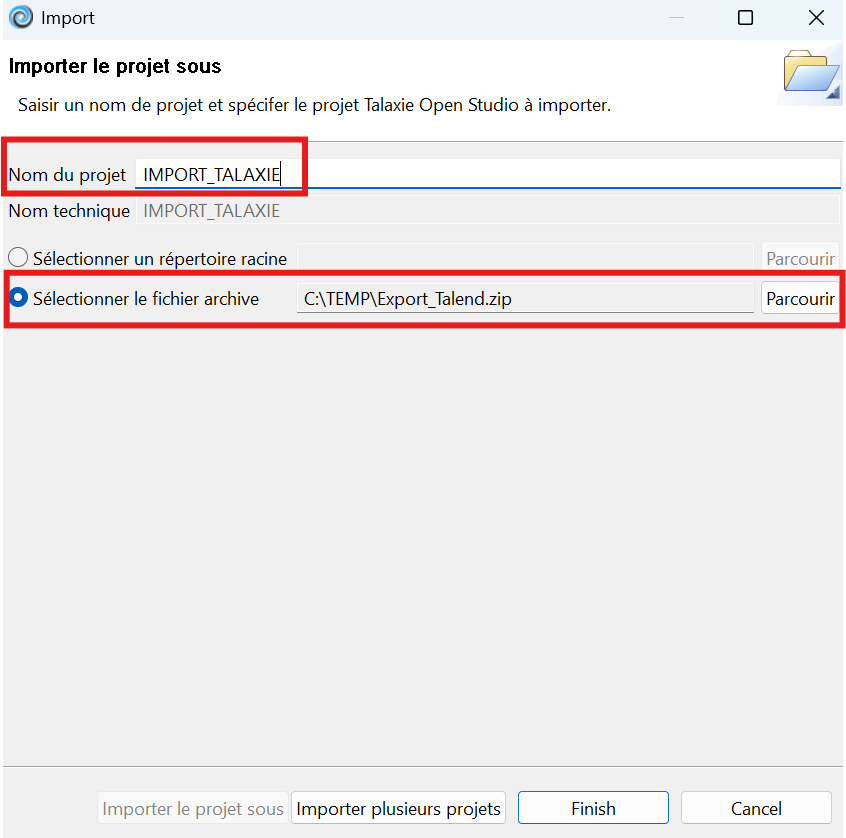Click the Nom technique read-only field
The image size is (846, 838).
(486, 211)
